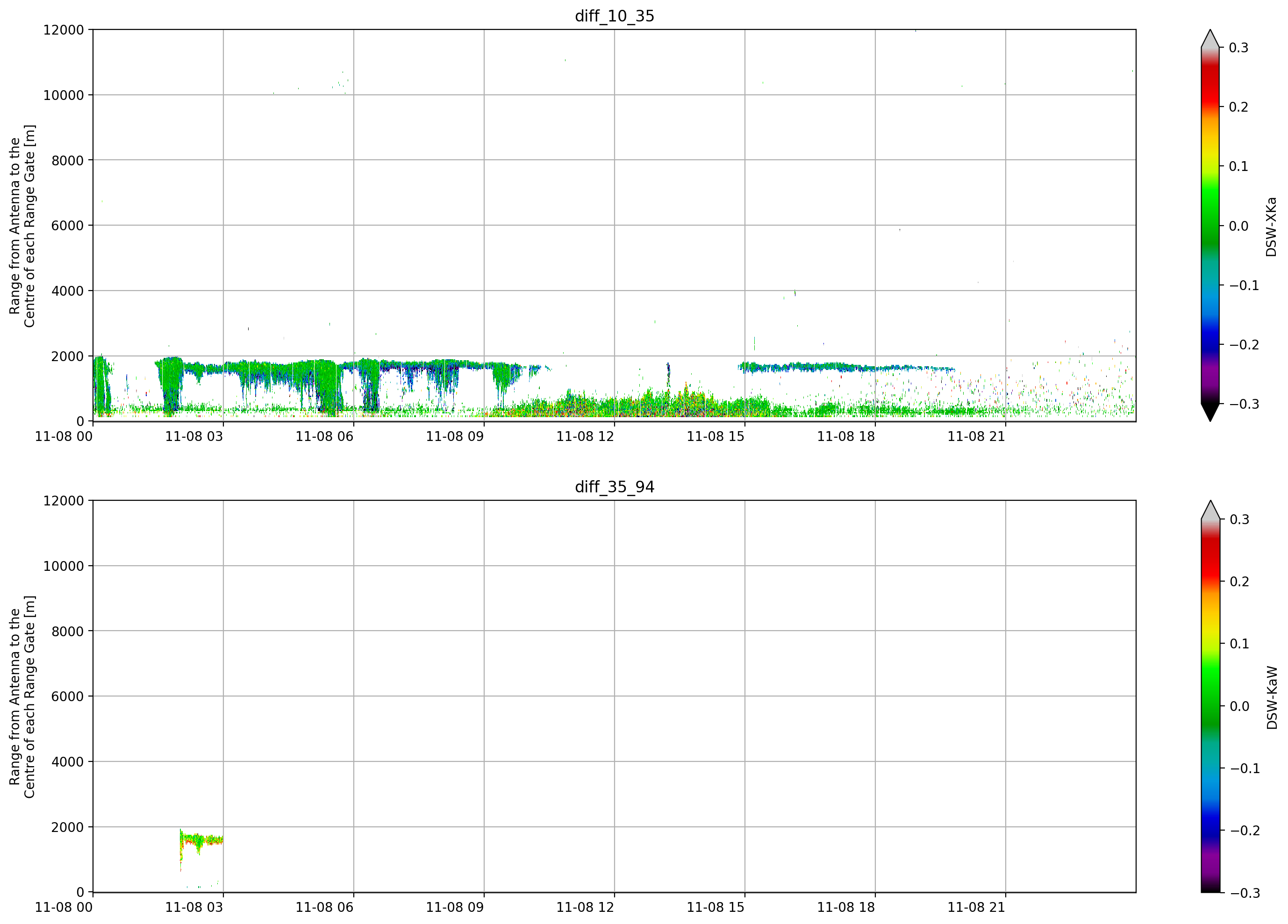This screenshot has height=924, width=1288.
Task: Select "11-08 00" tick on diff_10_35 x-axis
Action: [64, 436]
